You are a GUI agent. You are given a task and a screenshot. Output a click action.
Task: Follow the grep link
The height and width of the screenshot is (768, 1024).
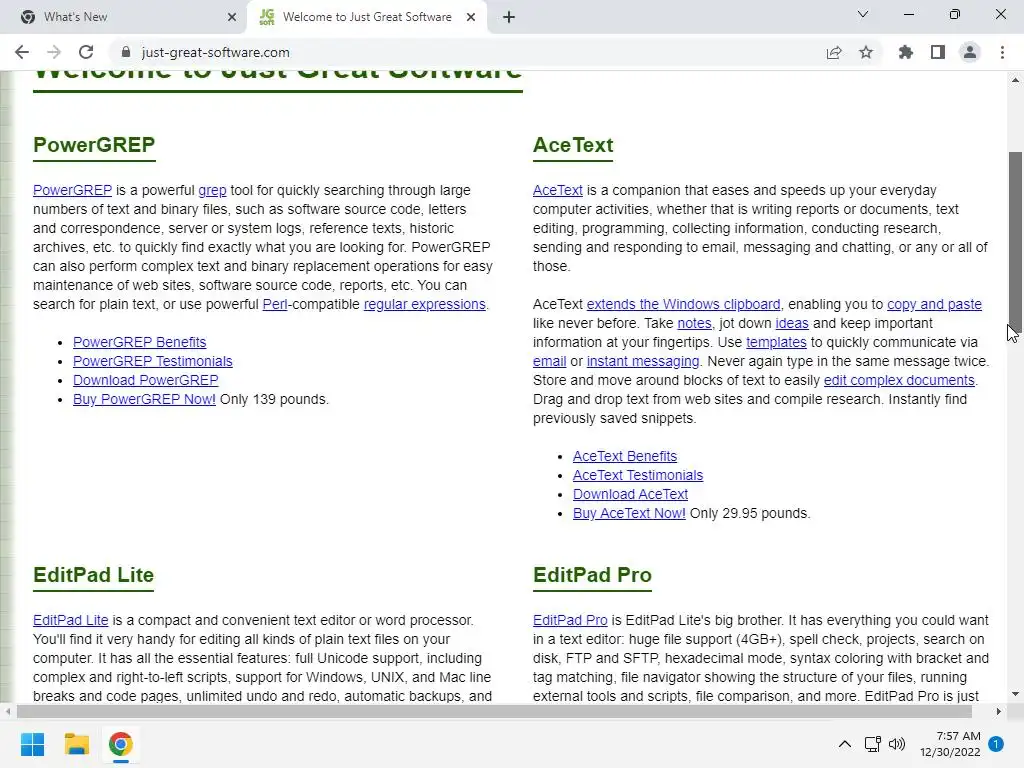212,191
